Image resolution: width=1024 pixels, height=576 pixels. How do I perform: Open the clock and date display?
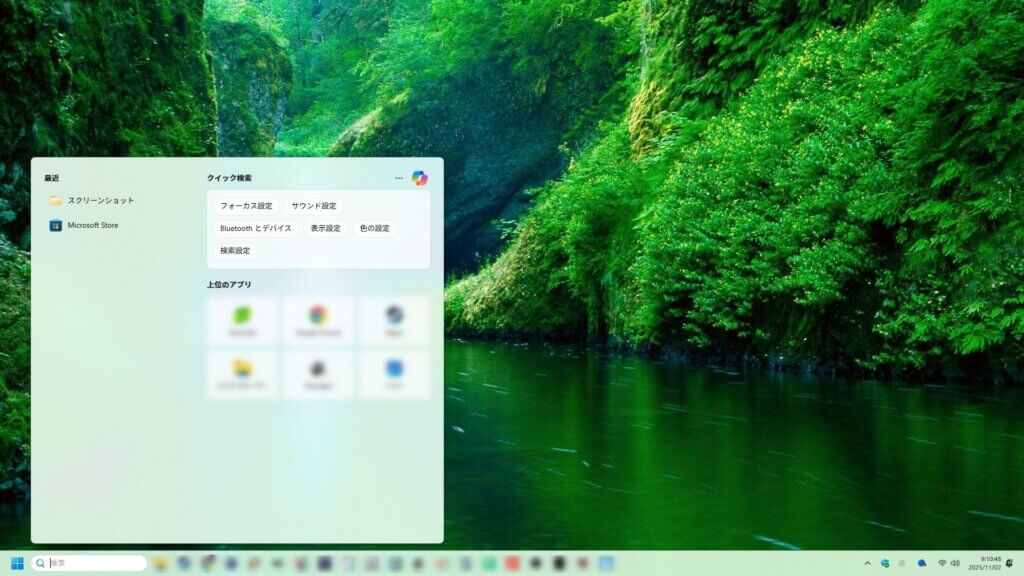click(x=989, y=563)
